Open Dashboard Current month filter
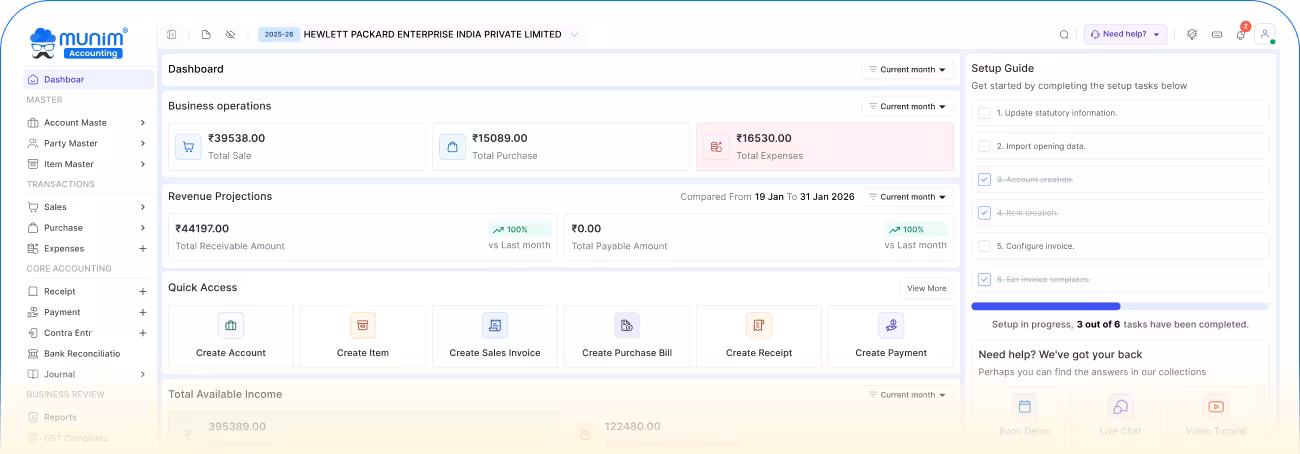The height and width of the screenshot is (454, 1300). tap(908, 70)
